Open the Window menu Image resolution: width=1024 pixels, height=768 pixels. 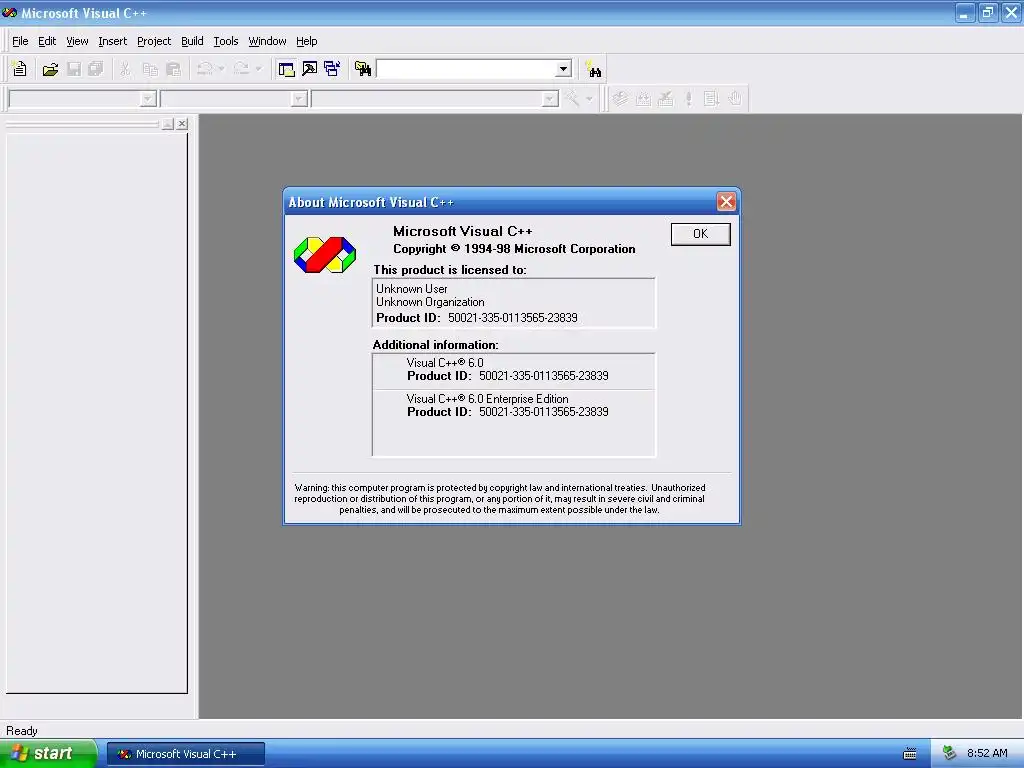(267, 41)
